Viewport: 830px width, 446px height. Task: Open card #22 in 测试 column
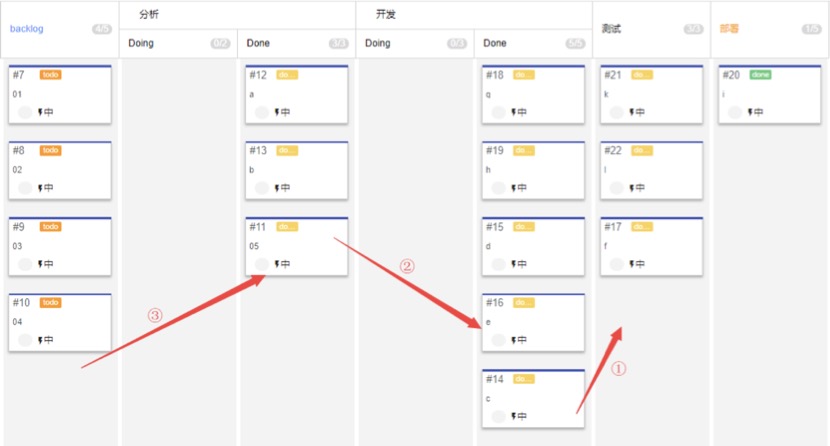tap(651, 170)
